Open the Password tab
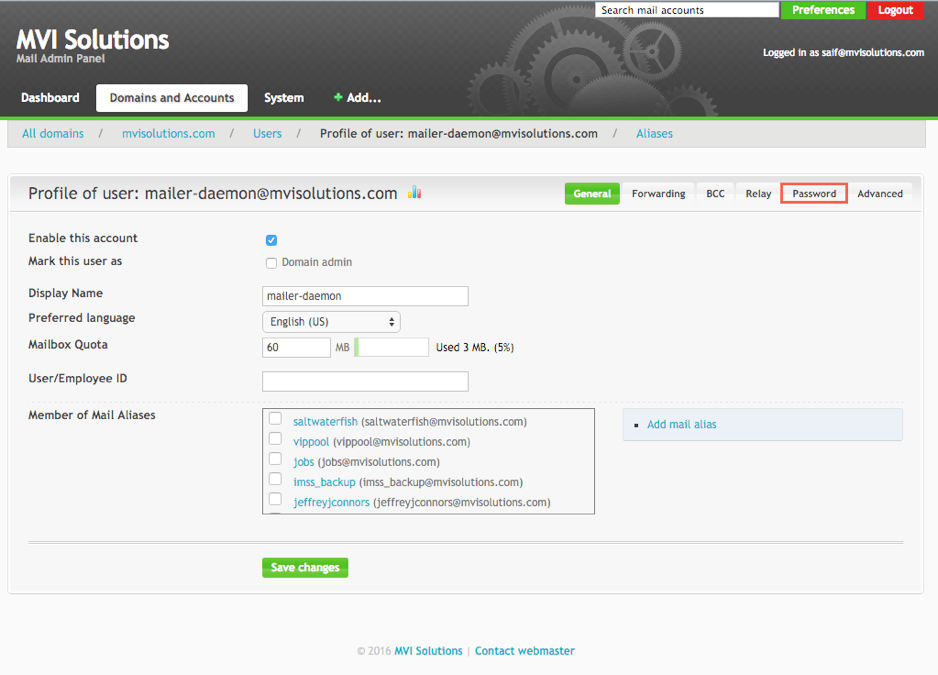Viewport: 938px width, 675px height. 814,193
